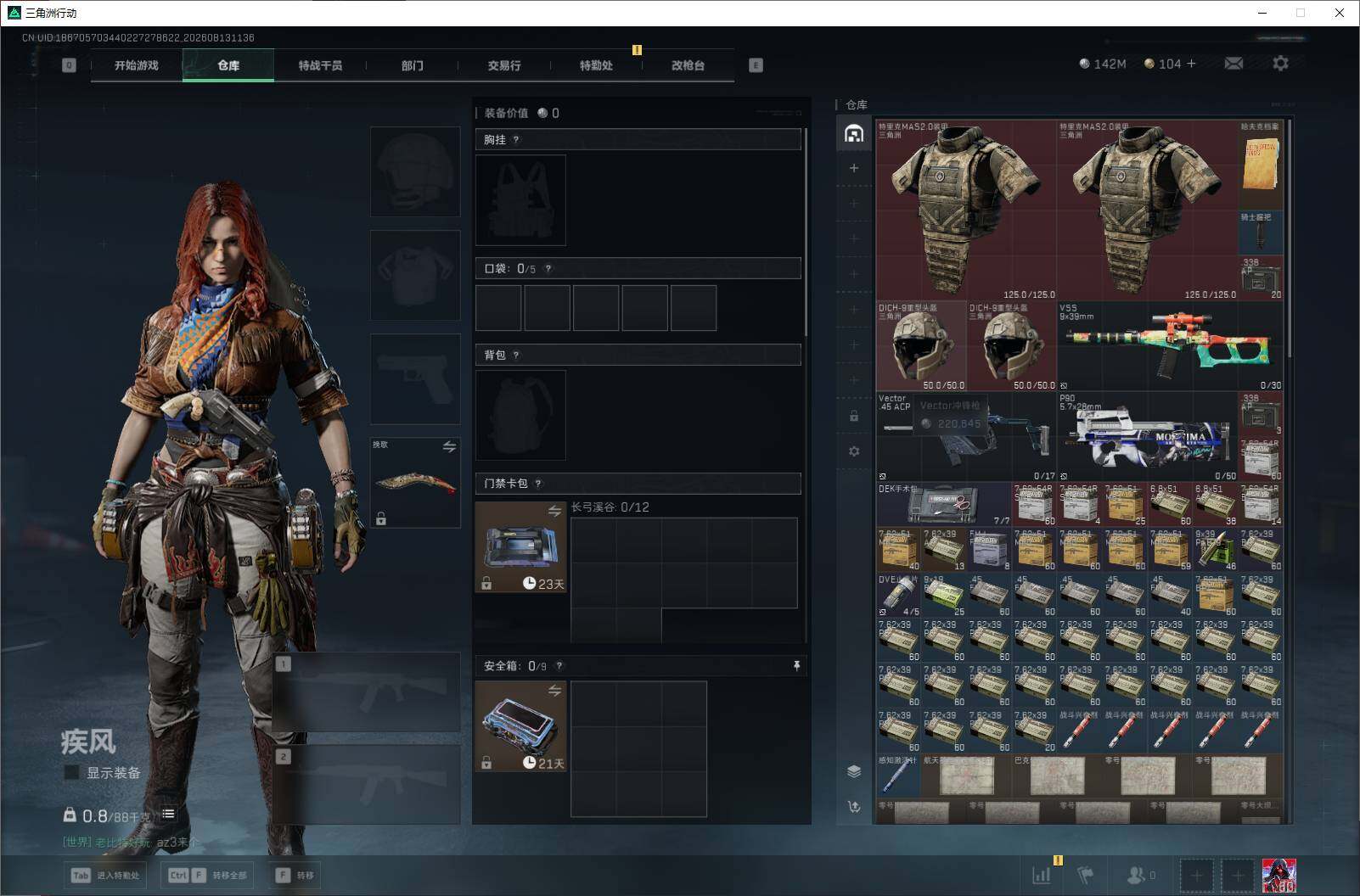
Task: Click the equipped melee knife slot
Action: (415, 482)
